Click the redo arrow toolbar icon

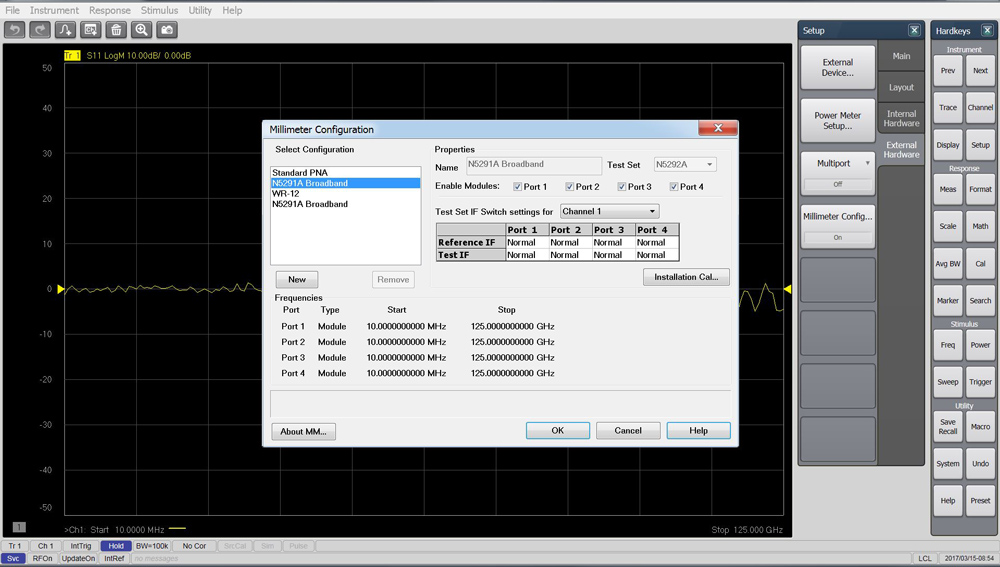point(40,30)
